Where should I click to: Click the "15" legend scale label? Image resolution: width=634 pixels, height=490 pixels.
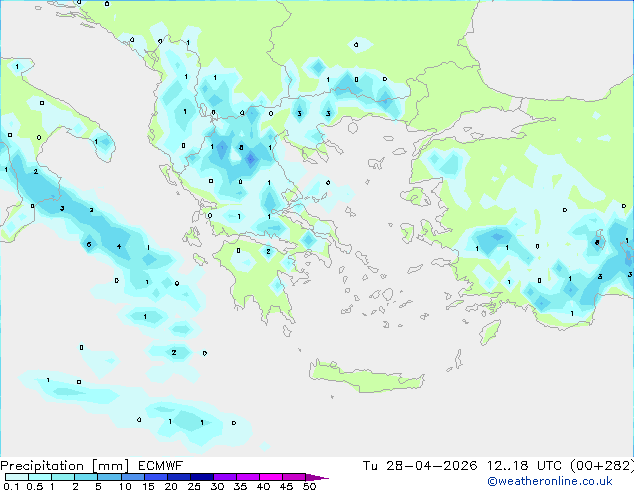tap(148, 486)
